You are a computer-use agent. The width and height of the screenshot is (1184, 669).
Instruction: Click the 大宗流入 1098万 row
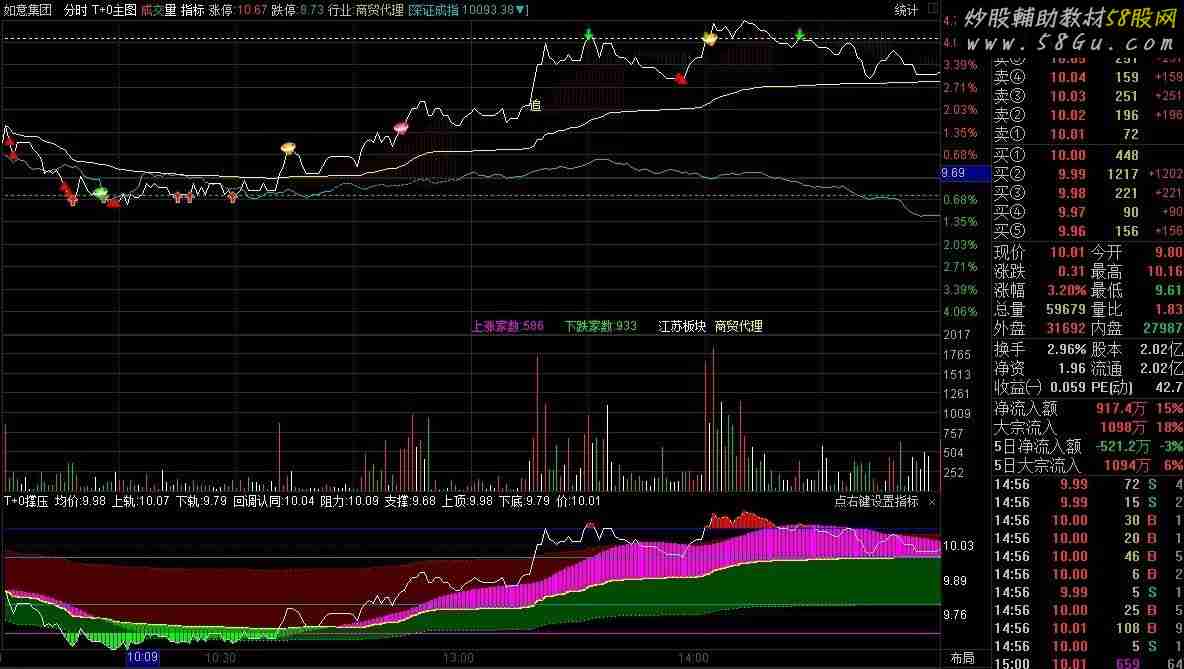pyautogui.click(x=1087, y=427)
